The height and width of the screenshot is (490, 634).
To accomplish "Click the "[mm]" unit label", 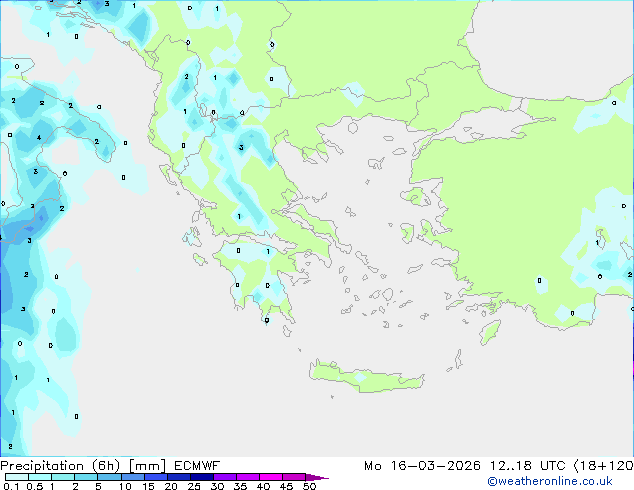I will pyautogui.click(x=147, y=466).
